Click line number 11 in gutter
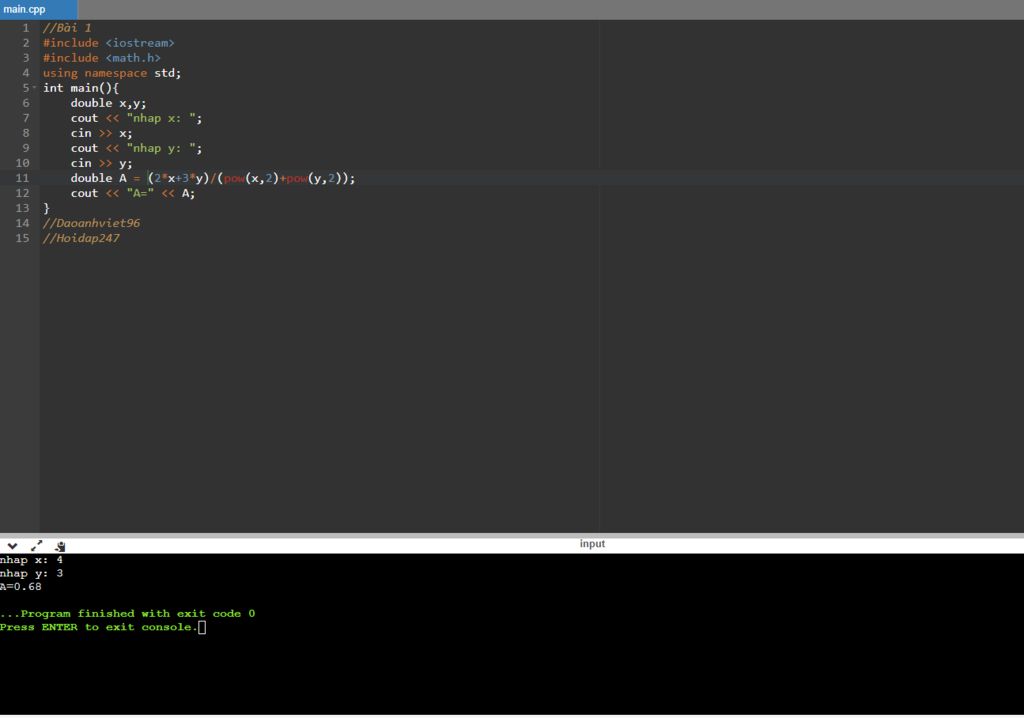 [x=22, y=178]
